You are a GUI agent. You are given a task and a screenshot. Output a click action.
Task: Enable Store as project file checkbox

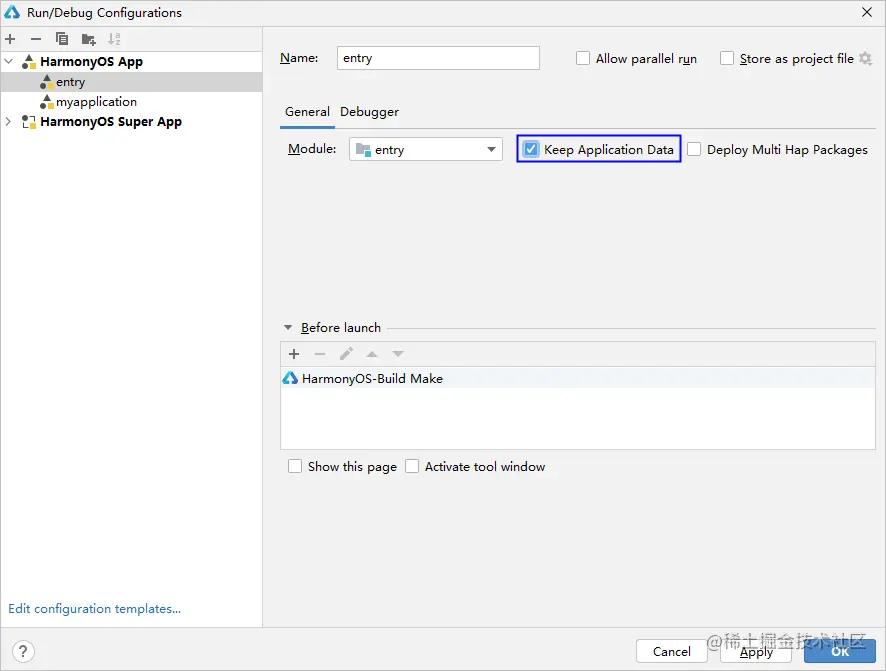pyautogui.click(x=727, y=58)
